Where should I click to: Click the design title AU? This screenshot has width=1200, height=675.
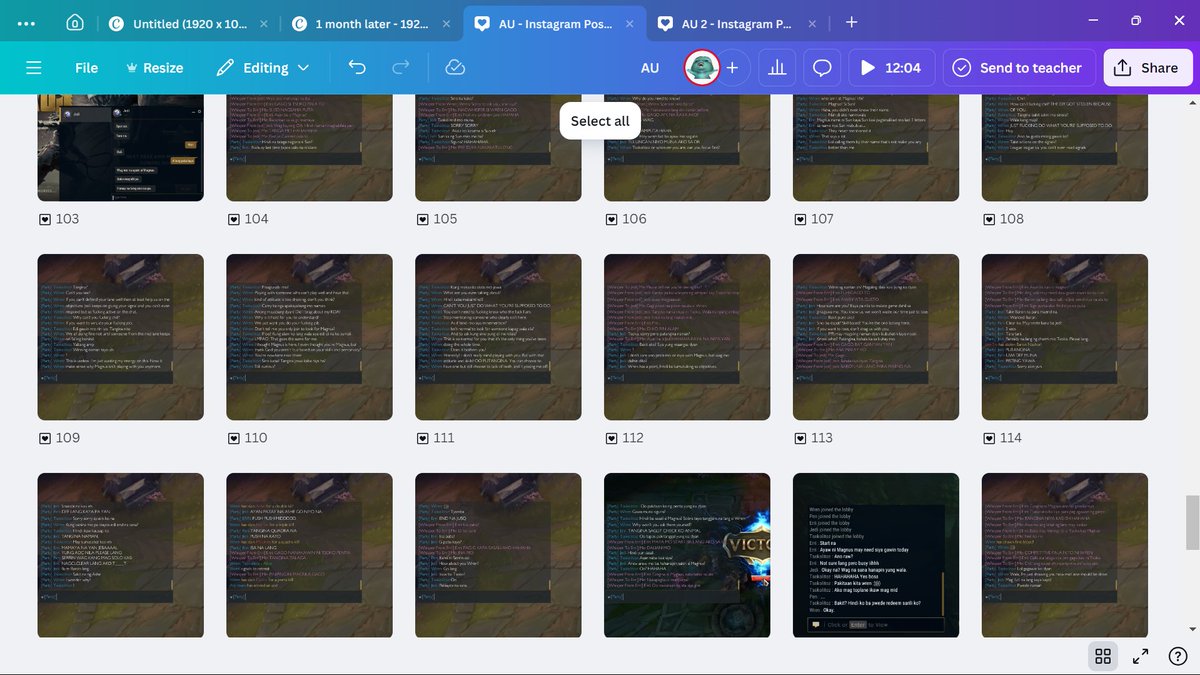click(650, 68)
